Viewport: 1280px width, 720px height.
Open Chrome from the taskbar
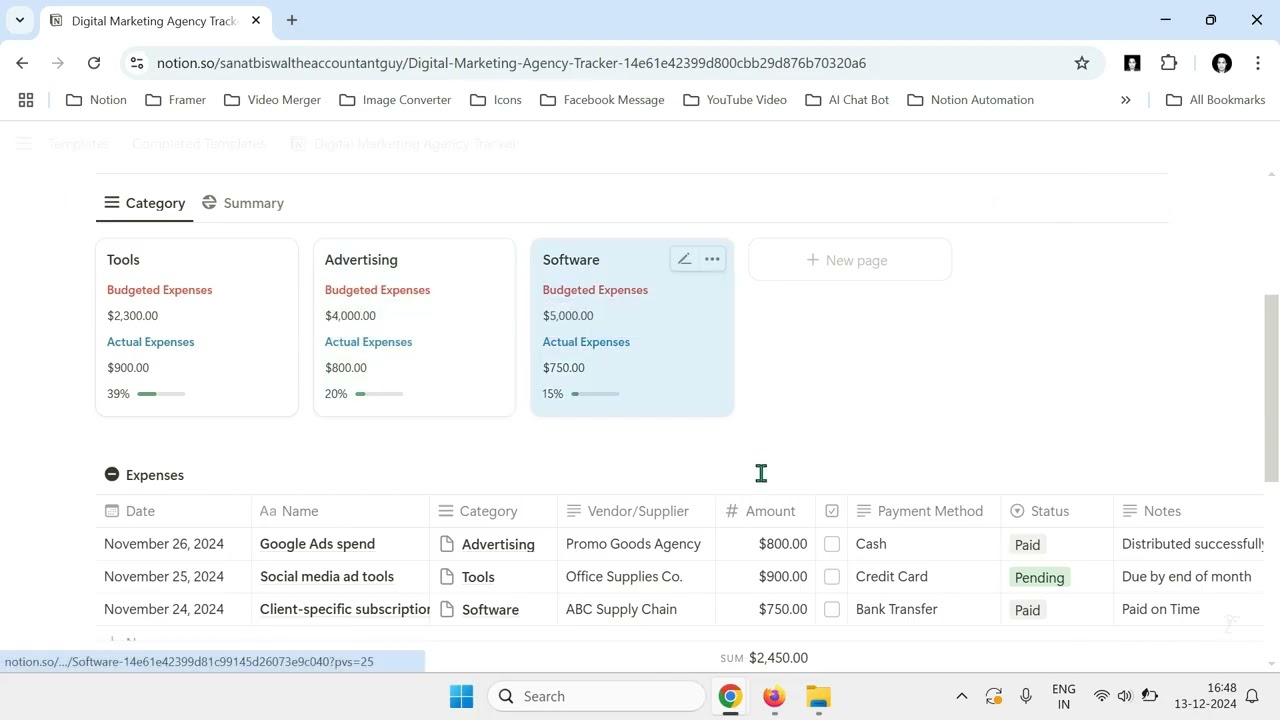(730, 696)
